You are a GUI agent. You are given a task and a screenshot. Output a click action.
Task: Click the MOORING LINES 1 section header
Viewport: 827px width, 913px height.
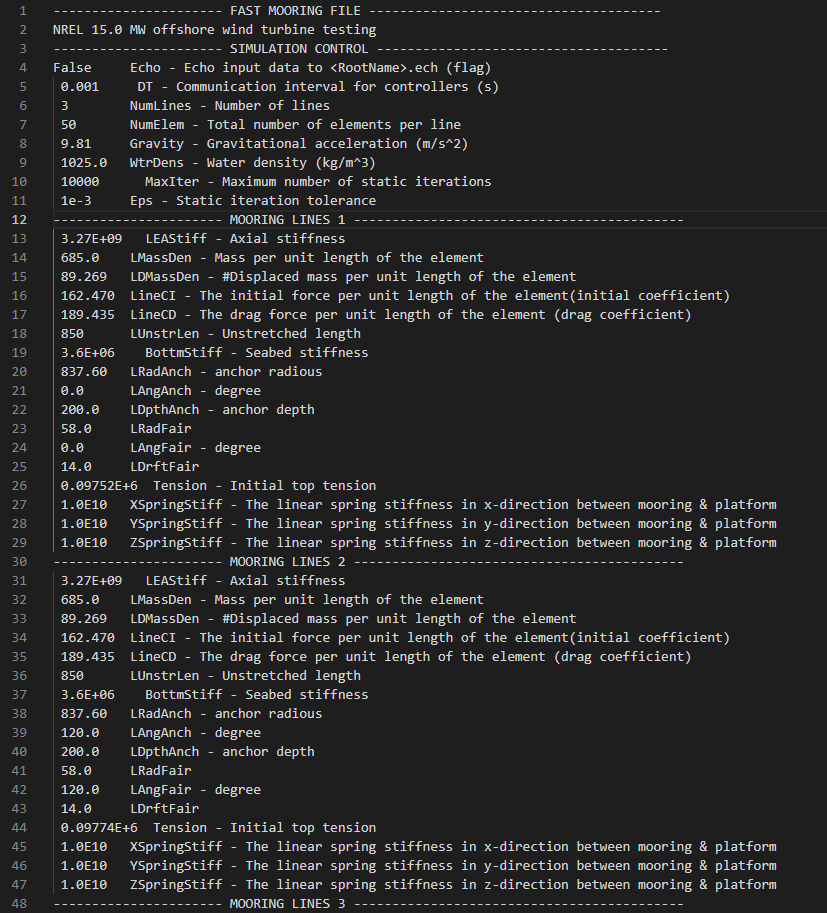[x=287, y=219]
